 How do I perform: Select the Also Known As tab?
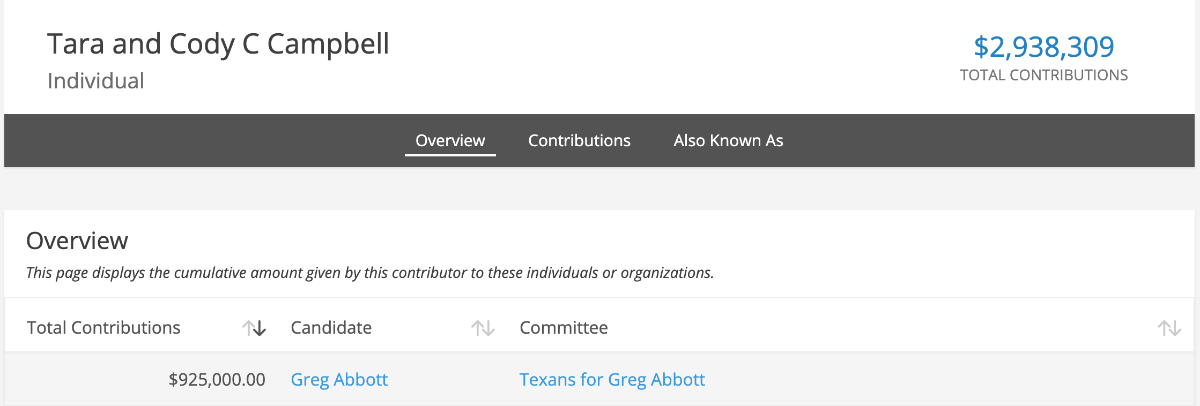(728, 140)
